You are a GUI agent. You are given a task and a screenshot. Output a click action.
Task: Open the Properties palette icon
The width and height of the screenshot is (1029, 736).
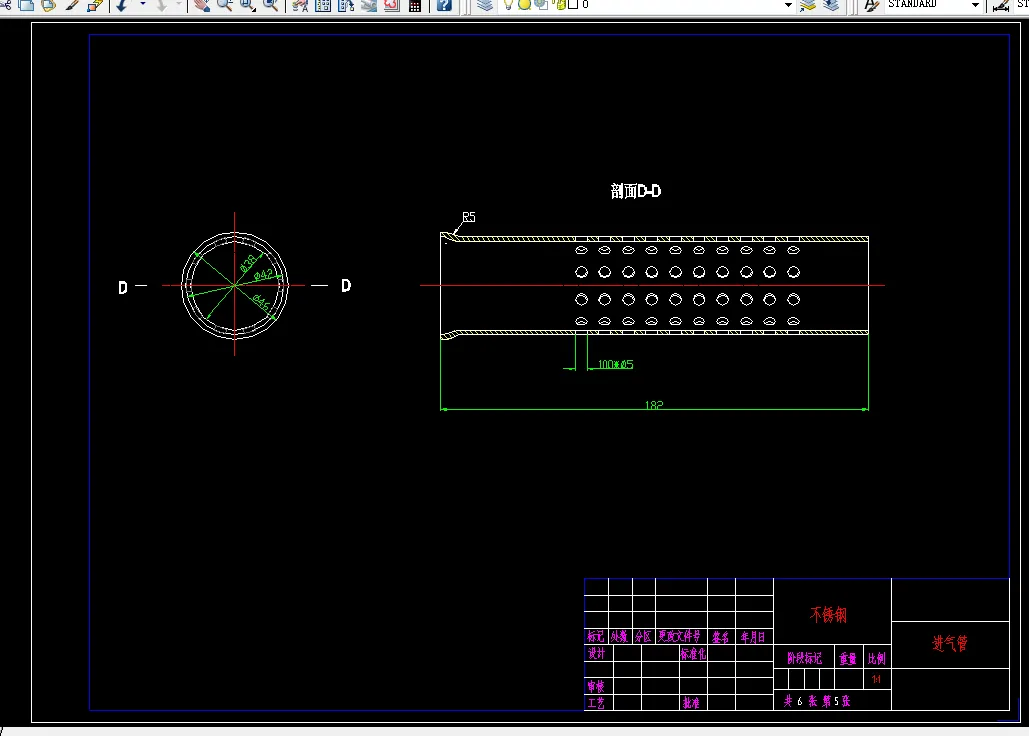coord(300,5)
